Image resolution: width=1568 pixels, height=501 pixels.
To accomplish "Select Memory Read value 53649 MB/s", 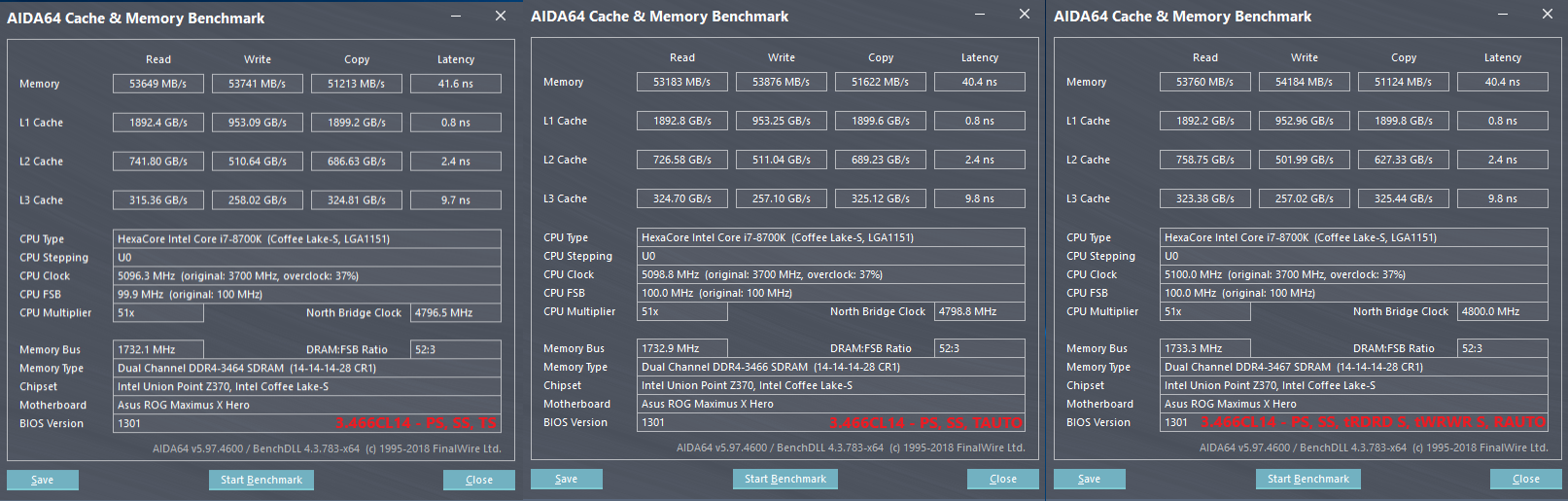I will click(x=158, y=84).
